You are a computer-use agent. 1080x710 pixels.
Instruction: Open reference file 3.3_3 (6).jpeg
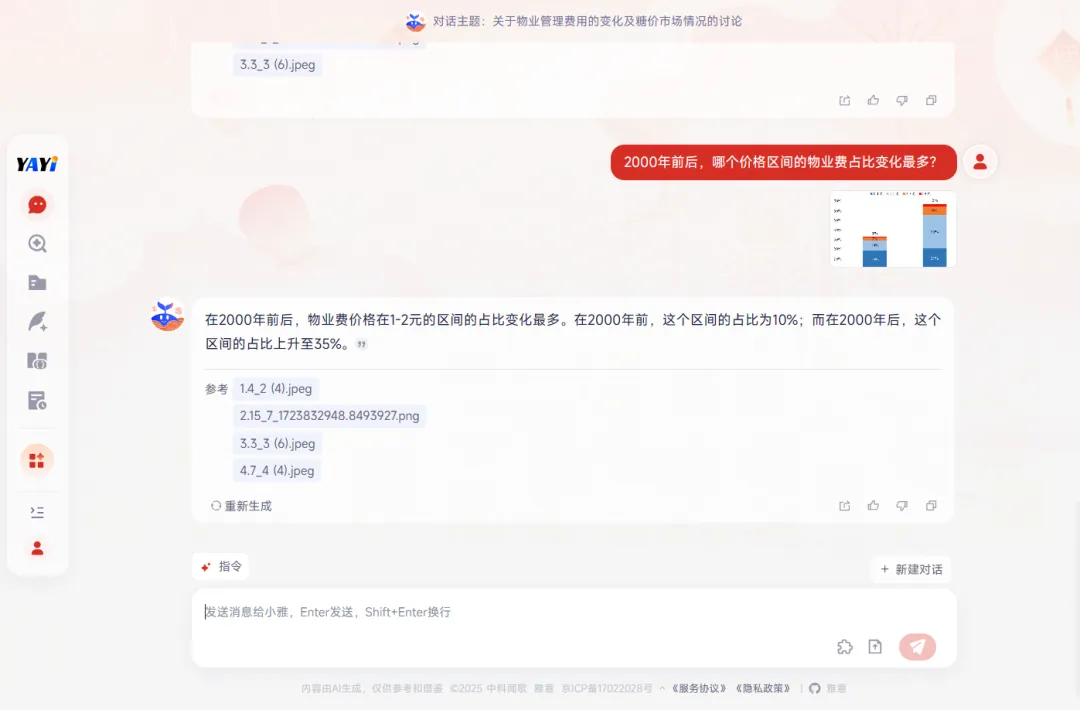(x=276, y=443)
